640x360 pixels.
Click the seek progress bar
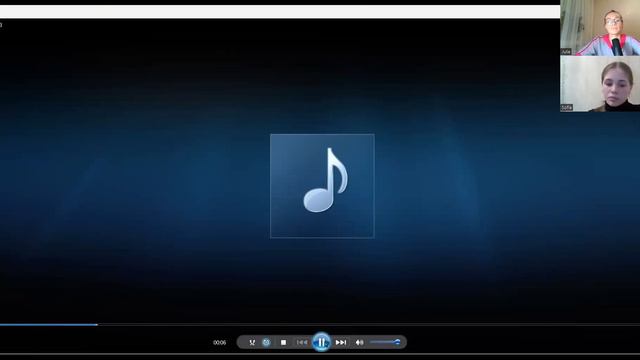[320, 325]
